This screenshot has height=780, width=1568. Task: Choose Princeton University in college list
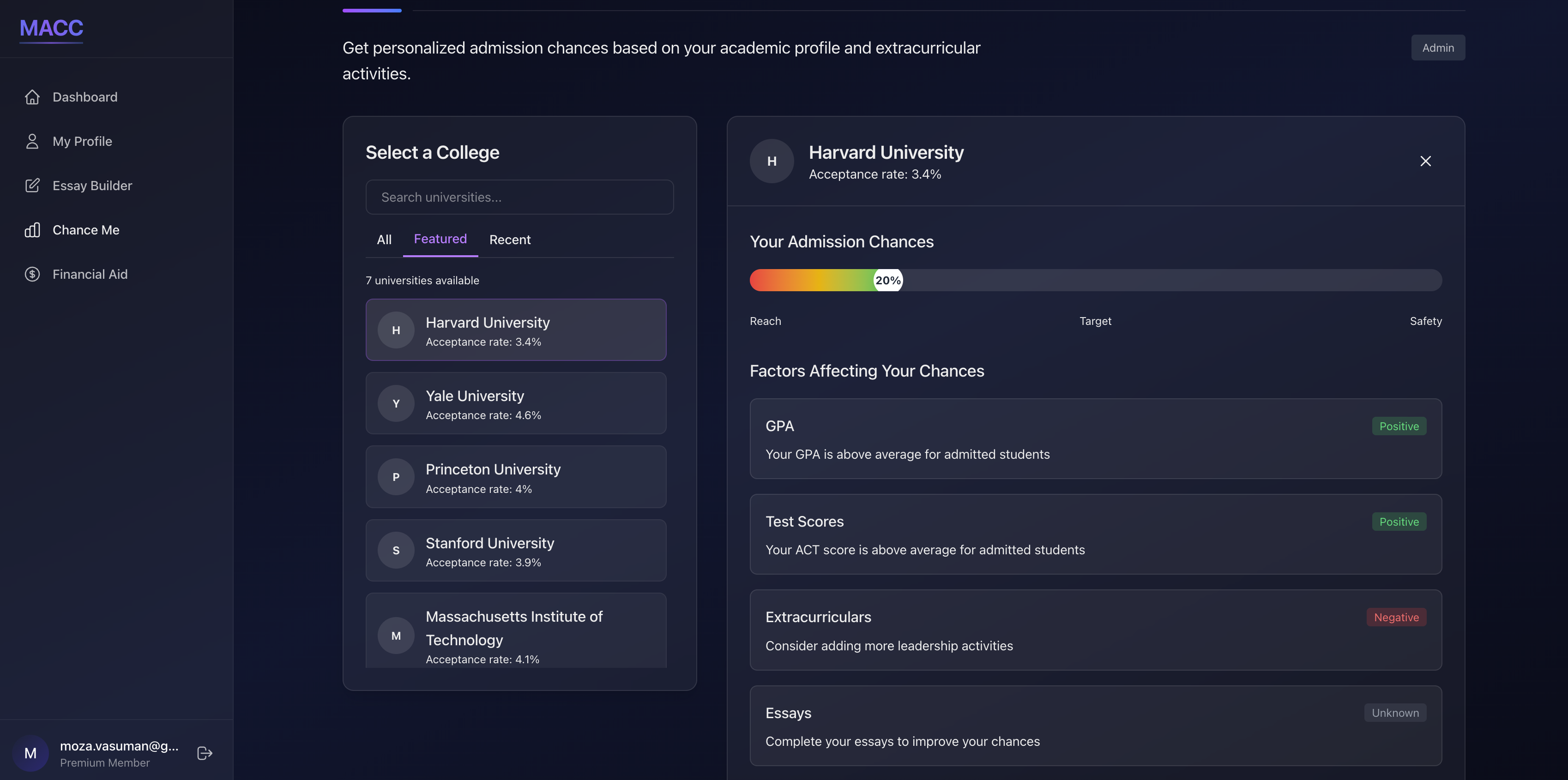516,477
